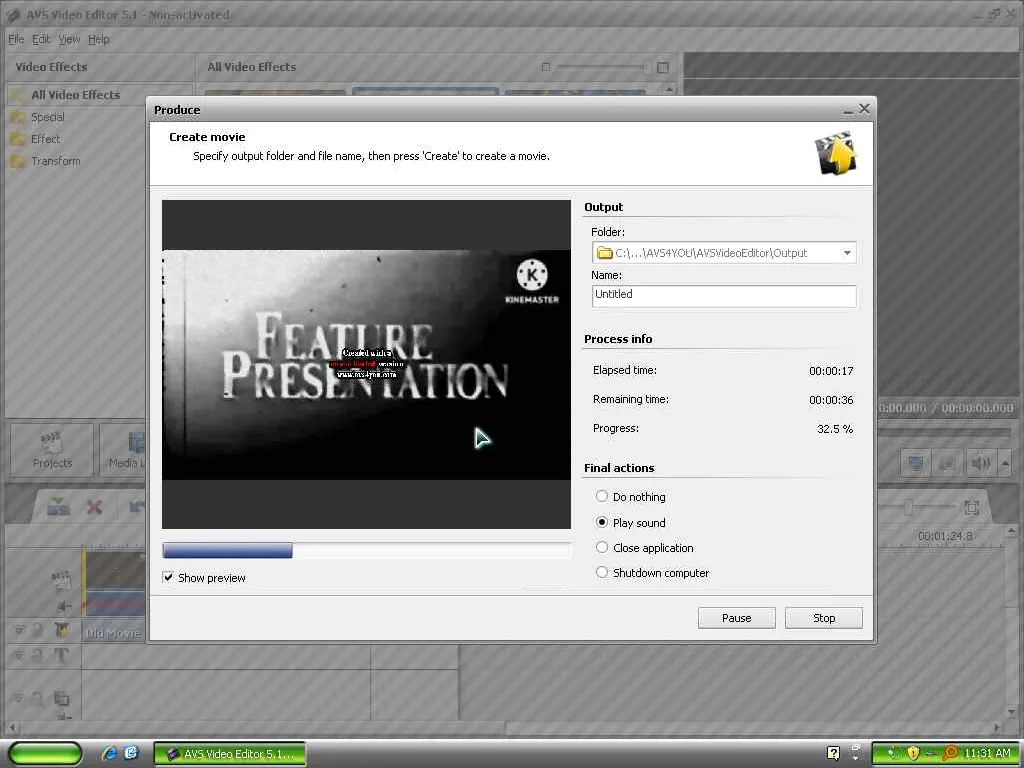Click the AVS Video Editor taskbar button
Viewport: 1024px width, 768px height.
(x=229, y=754)
